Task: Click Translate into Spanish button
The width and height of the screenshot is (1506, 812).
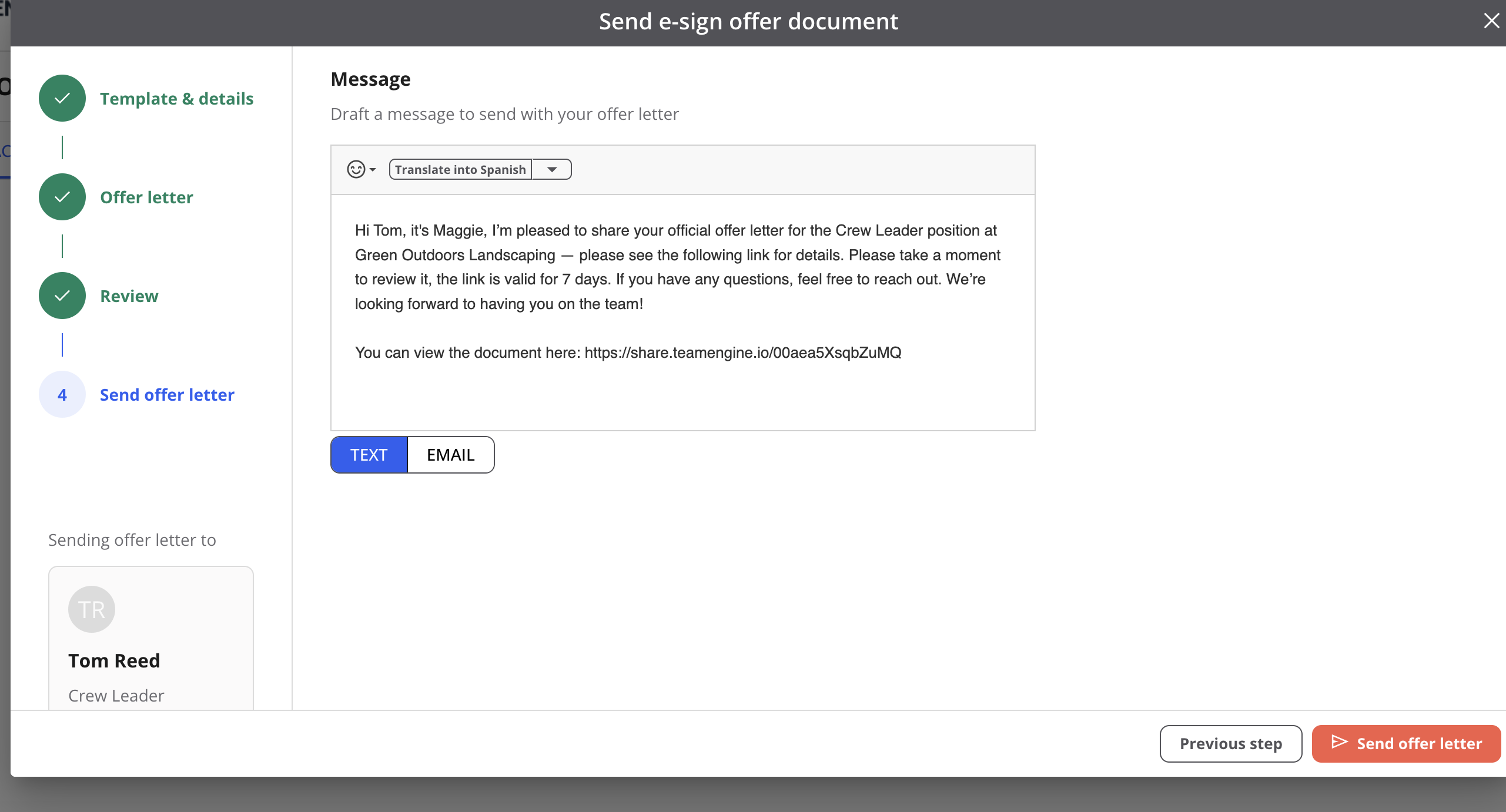Action: (x=460, y=169)
